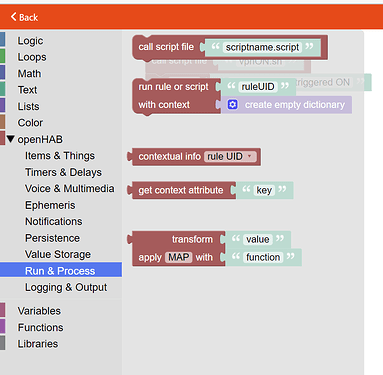The height and width of the screenshot is (375, 383).
Task: Open the Loops category
Action: point(32,57)
